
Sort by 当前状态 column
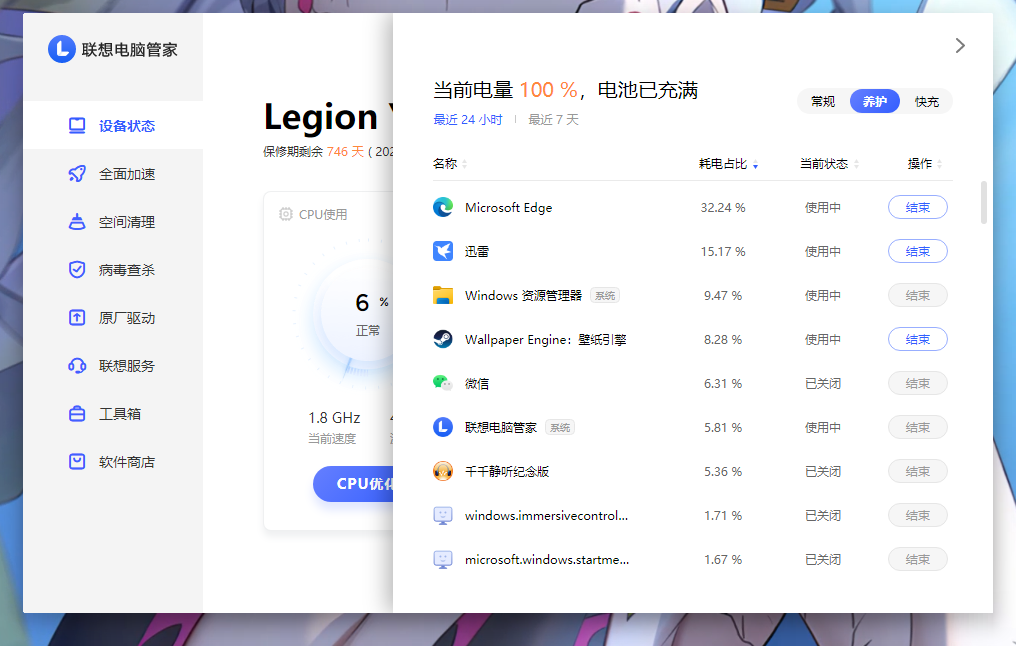pyautogui.click(x=829, y=163)
